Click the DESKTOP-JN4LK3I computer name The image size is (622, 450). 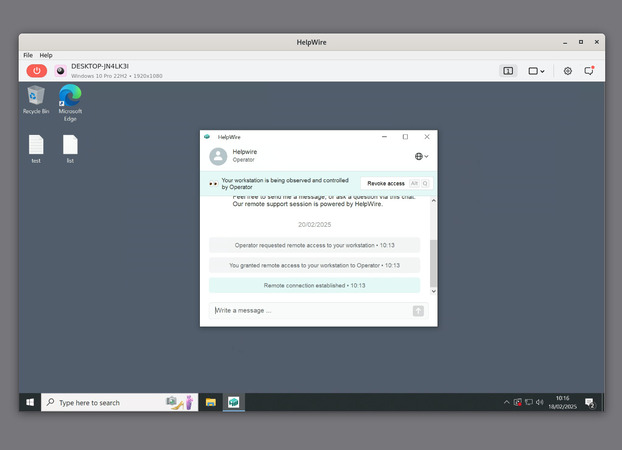click(x=100, y=66)
